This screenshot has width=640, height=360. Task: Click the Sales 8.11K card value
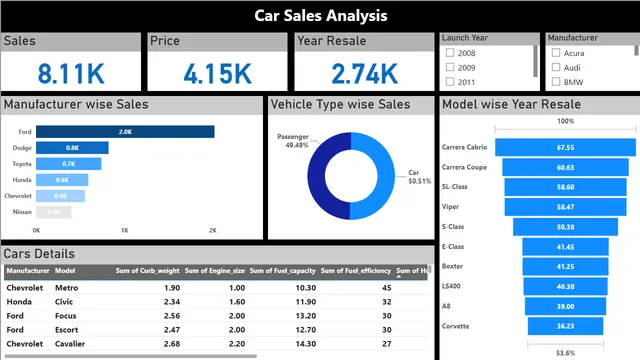point(71,74)
